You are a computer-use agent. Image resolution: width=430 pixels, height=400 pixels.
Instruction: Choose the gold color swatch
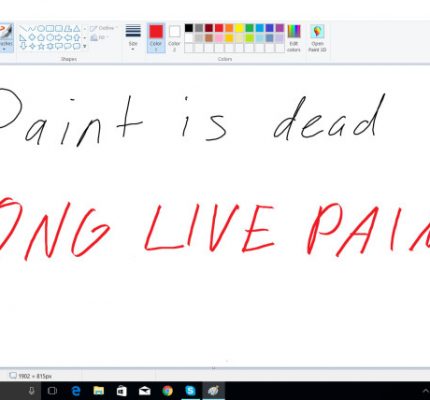point(229,38)
